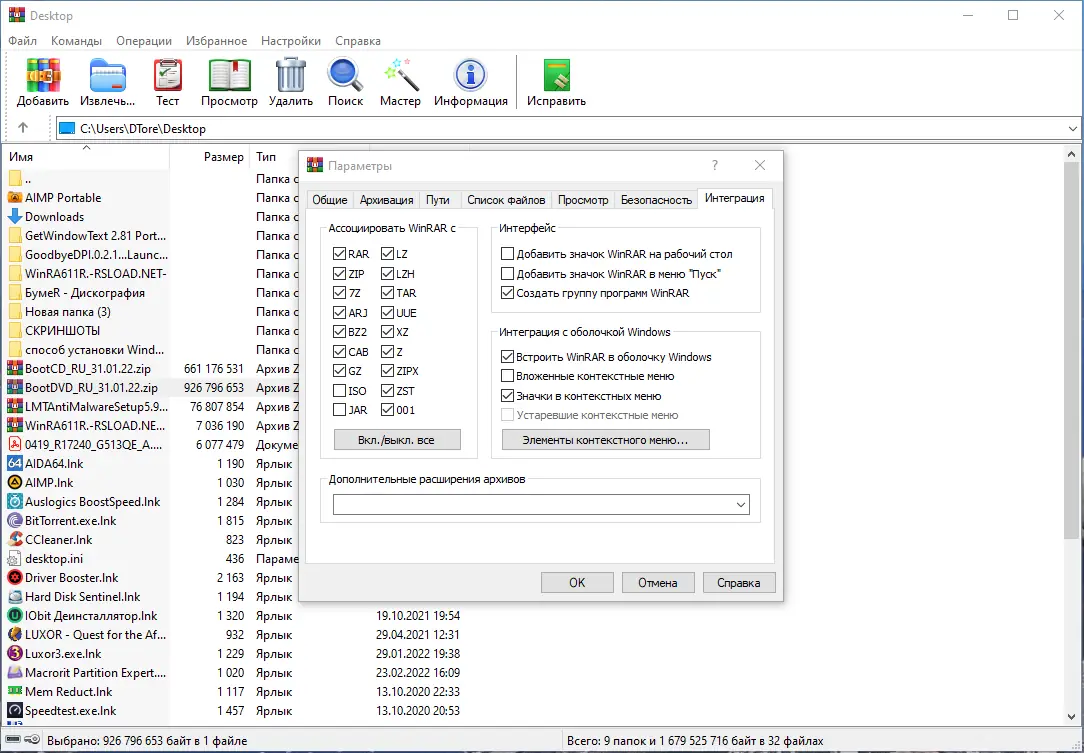Screen dimensions: 1084x753
Task: Go up one folder arrow
Action: (23, 128)
